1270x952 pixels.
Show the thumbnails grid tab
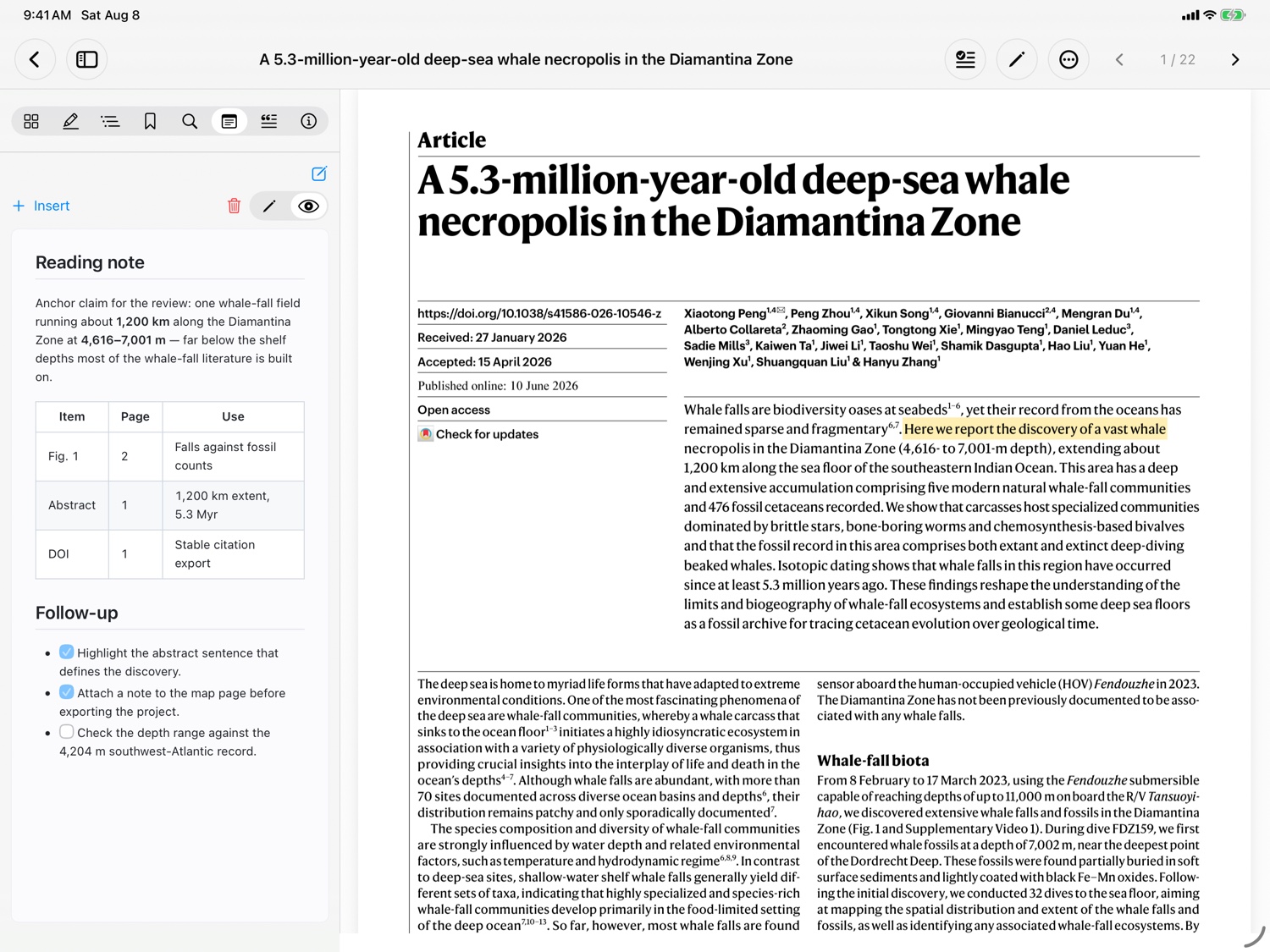[x=31, y=121]
